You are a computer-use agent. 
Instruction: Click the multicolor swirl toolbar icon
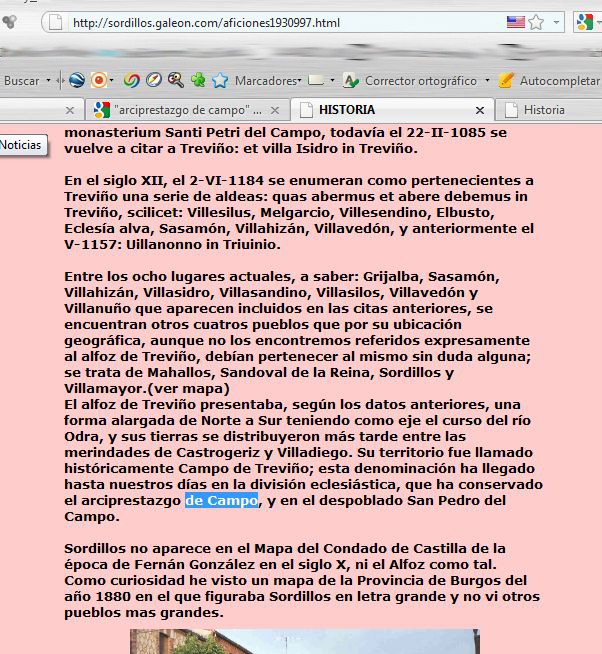132,80
